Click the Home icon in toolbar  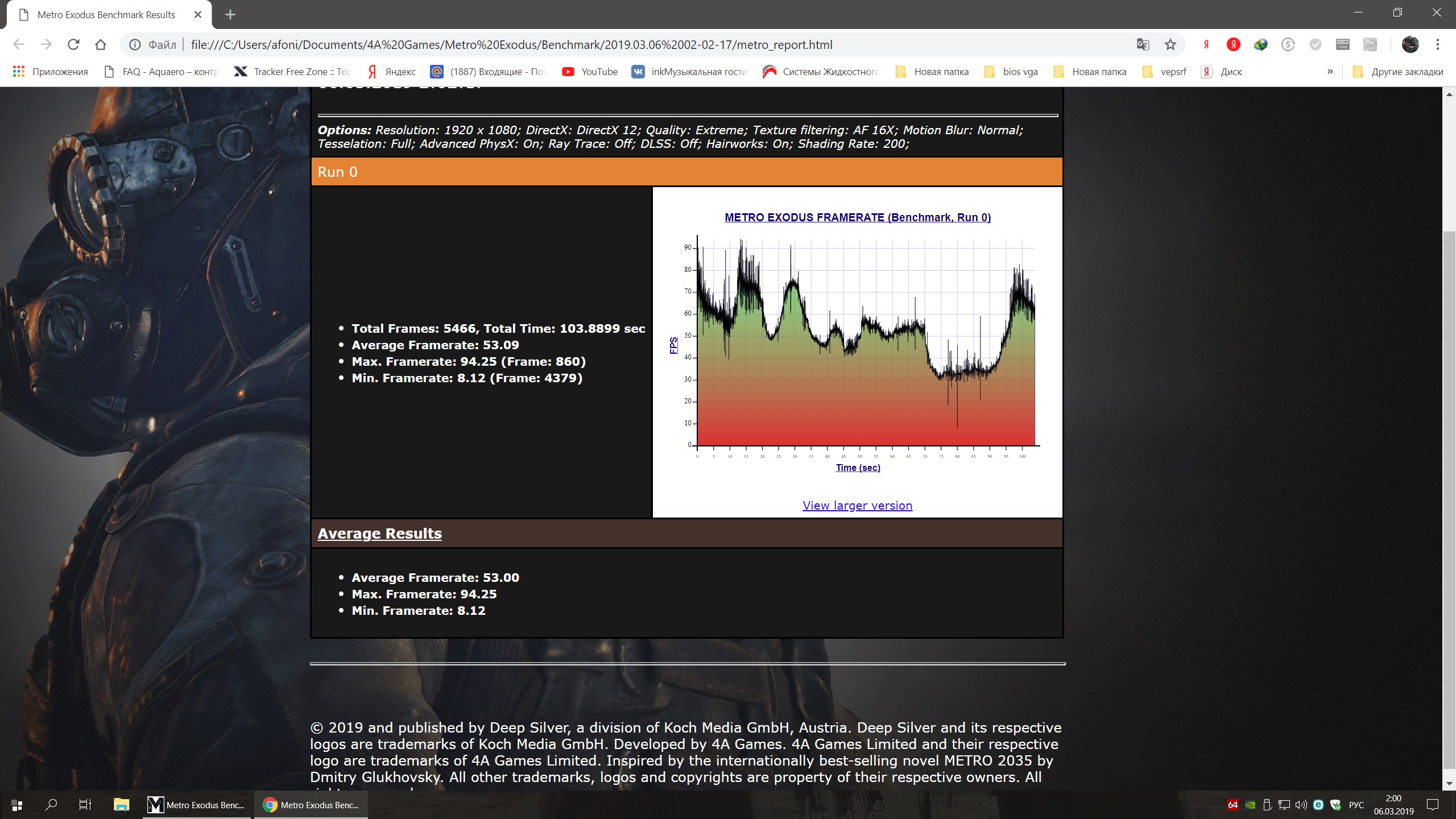pyautogui.click(x=101, y=44)
